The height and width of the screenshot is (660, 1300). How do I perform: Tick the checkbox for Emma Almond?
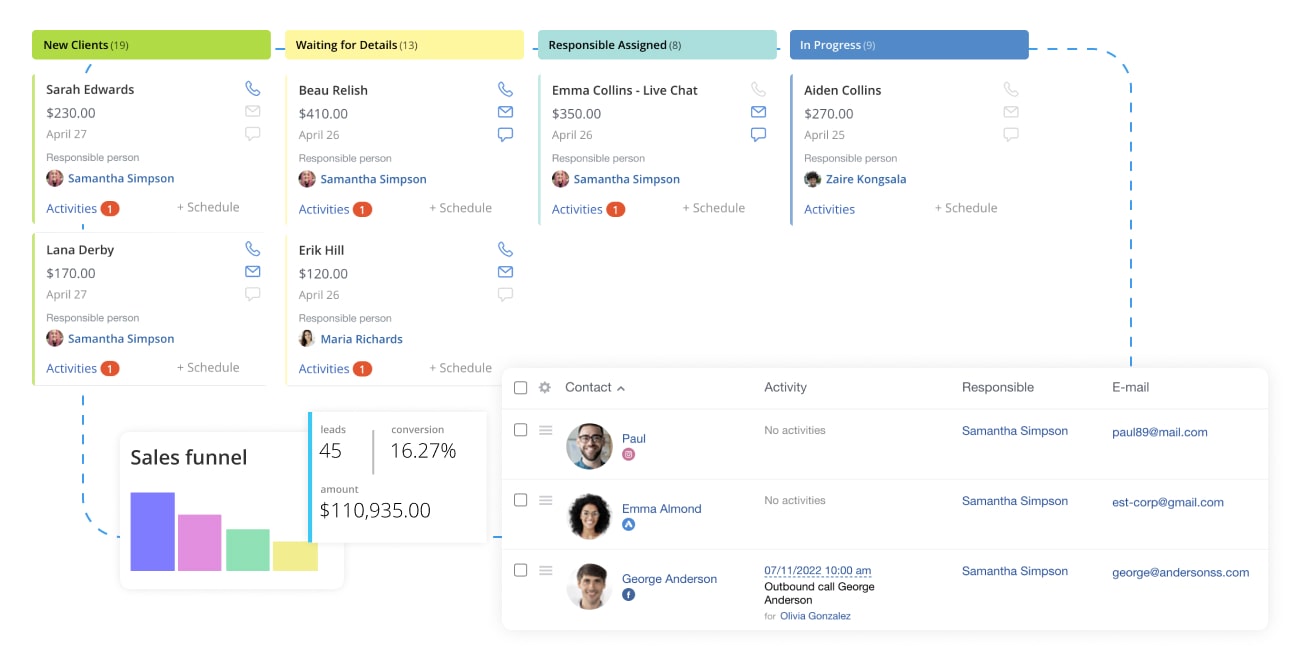click(x=520, y=500)
